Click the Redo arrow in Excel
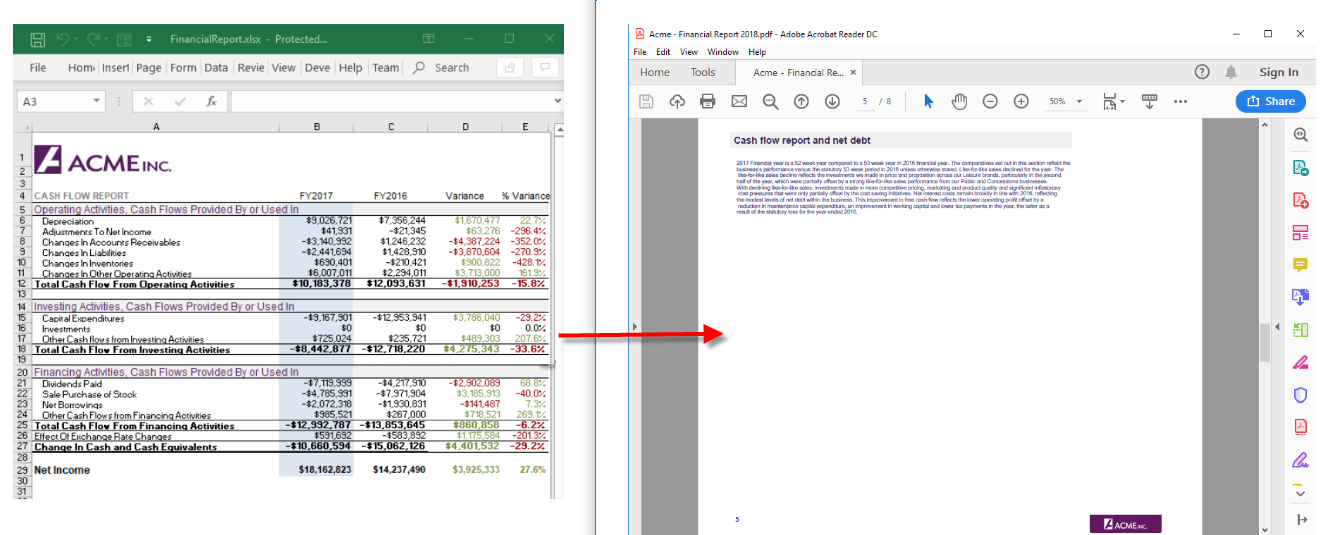The image size is (1336, 535). point(94,40)
